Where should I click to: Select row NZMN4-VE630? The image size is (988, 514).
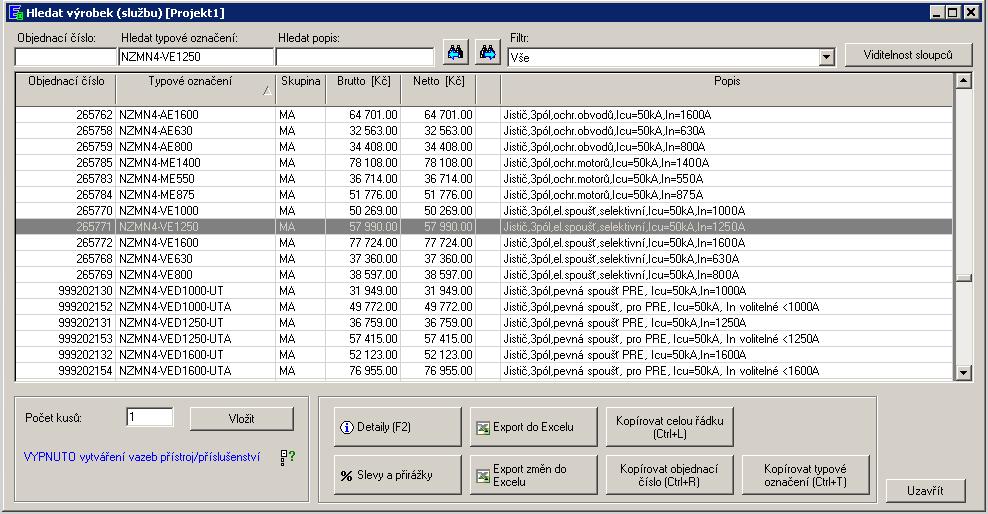[x=484, y=259]
